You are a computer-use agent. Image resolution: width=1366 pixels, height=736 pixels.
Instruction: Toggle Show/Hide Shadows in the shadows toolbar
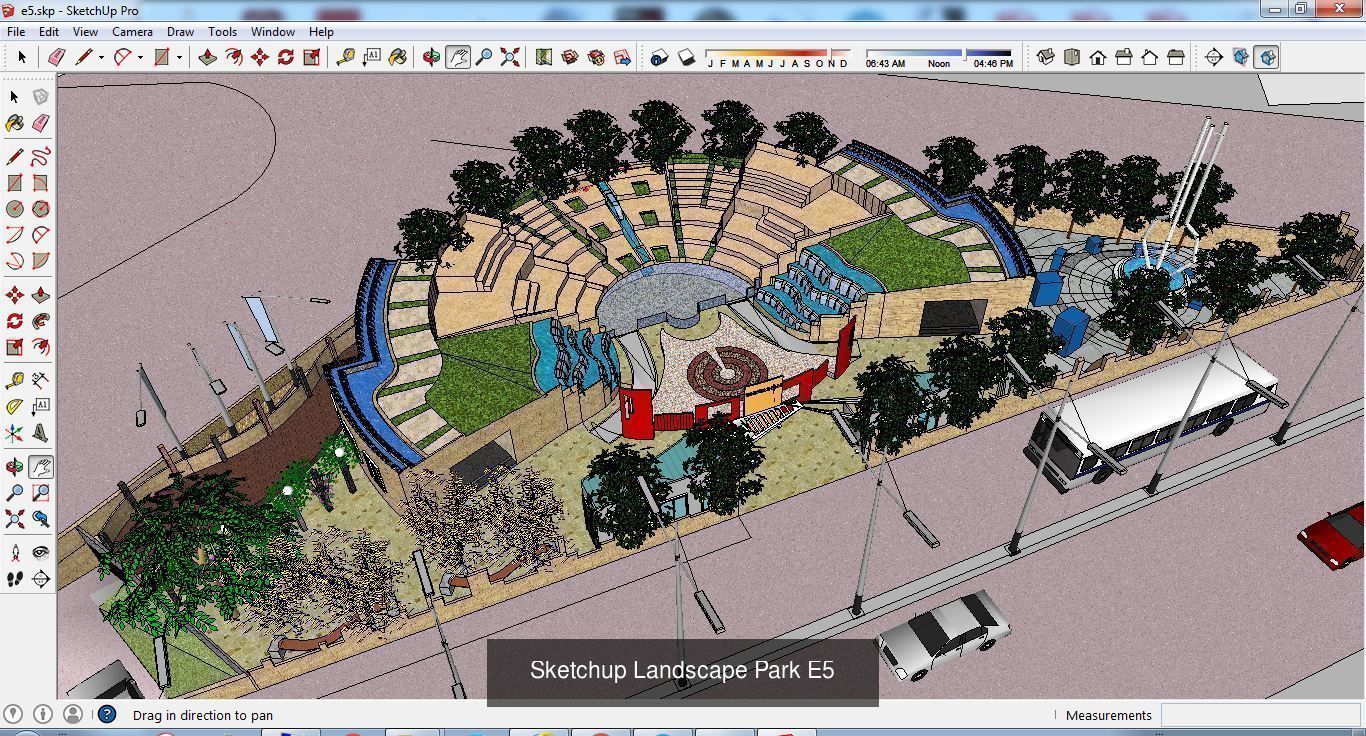pos(686,57)
